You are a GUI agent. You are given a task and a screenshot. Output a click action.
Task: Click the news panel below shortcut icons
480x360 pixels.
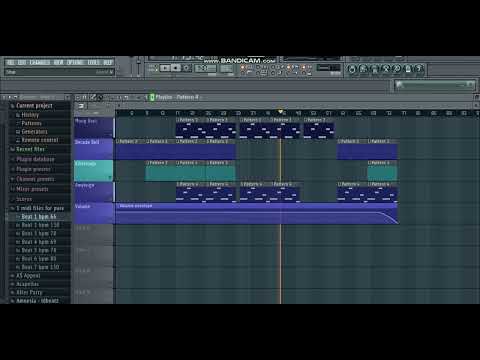(435, 85)
